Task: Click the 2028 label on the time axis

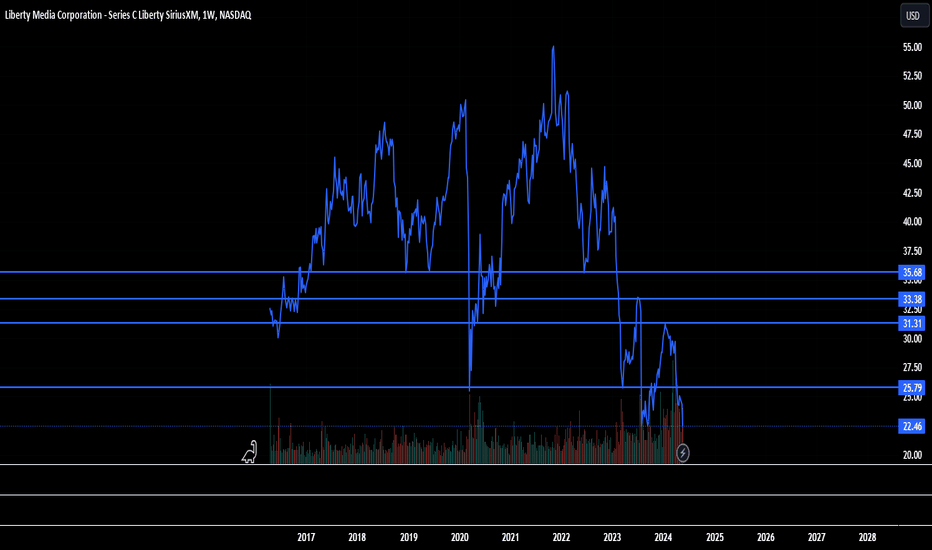Action: (x=867, y=537)
